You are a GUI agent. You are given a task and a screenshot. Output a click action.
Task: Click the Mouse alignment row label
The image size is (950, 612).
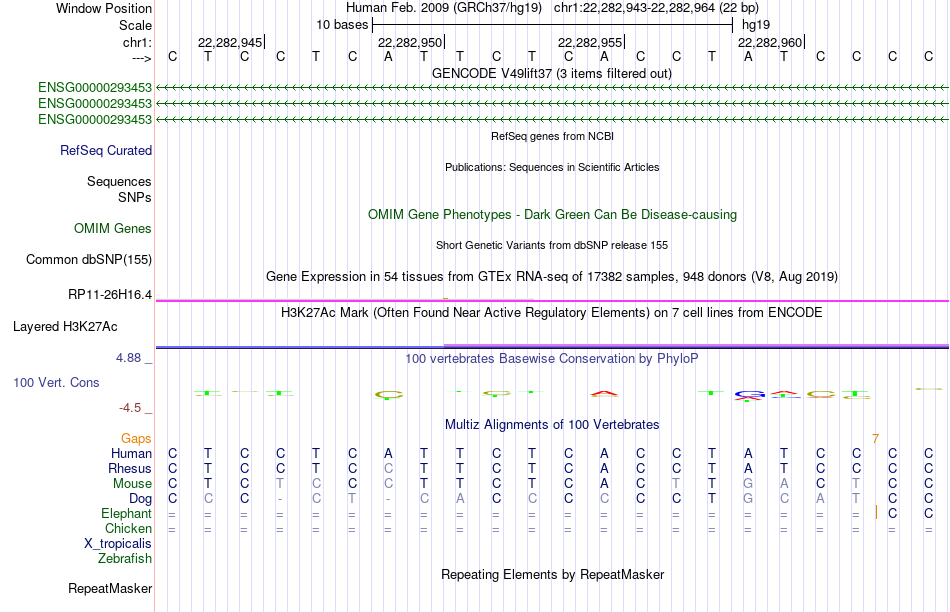[x=132, y=484]
